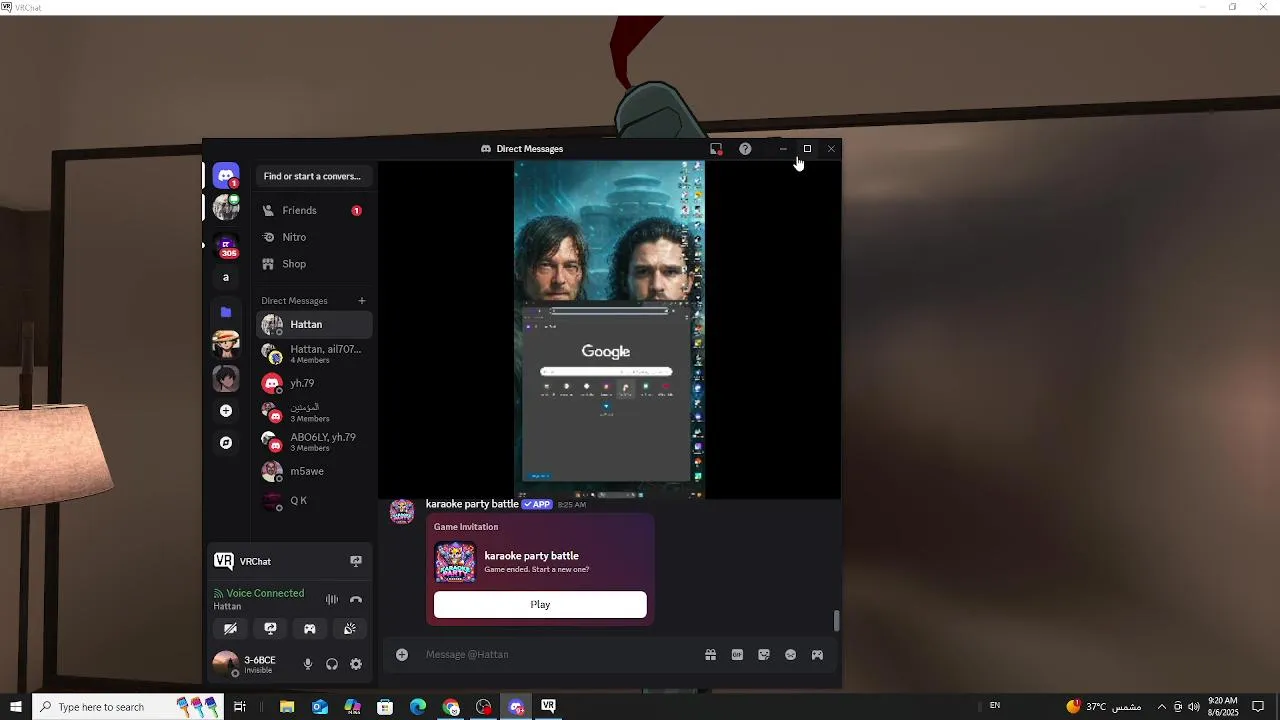The width and height of the screenshot is (1280, 720).
Task: Open Microsoft Store from taskbar
Action: coord(385,707)
